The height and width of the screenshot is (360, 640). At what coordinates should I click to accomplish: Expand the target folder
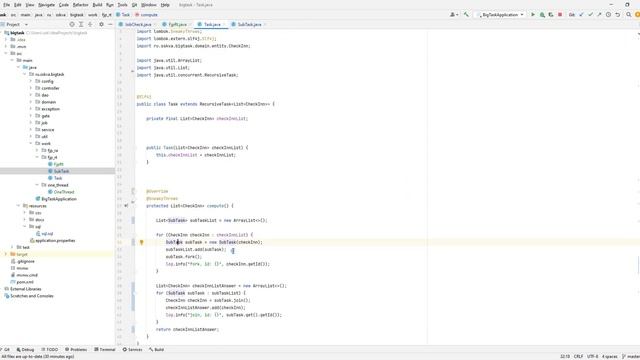click(x=6, y=254)
